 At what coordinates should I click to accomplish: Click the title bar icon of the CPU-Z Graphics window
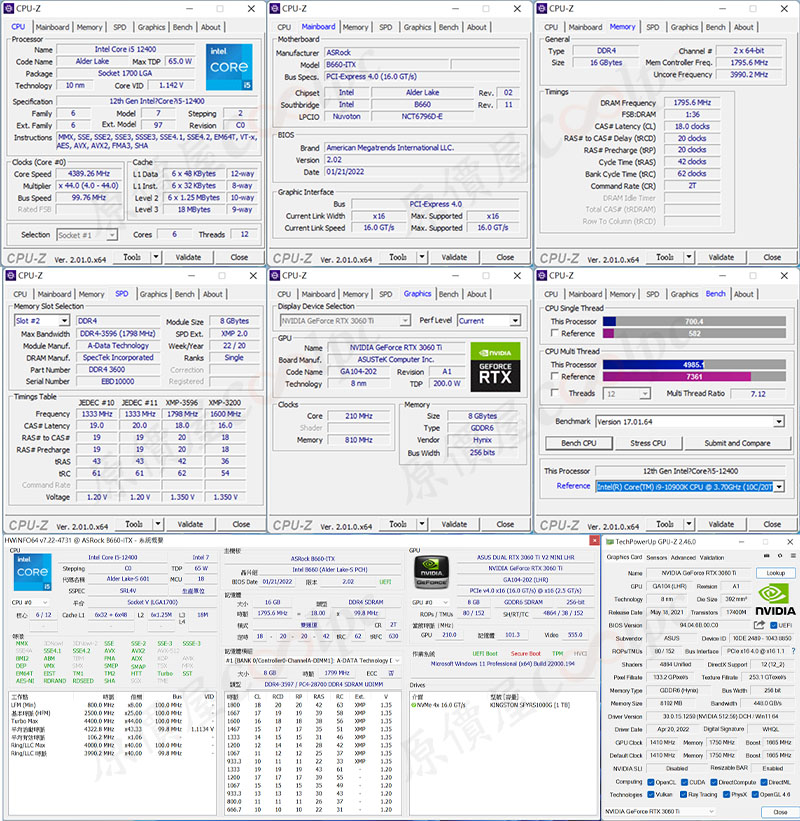tap(274, 275)
